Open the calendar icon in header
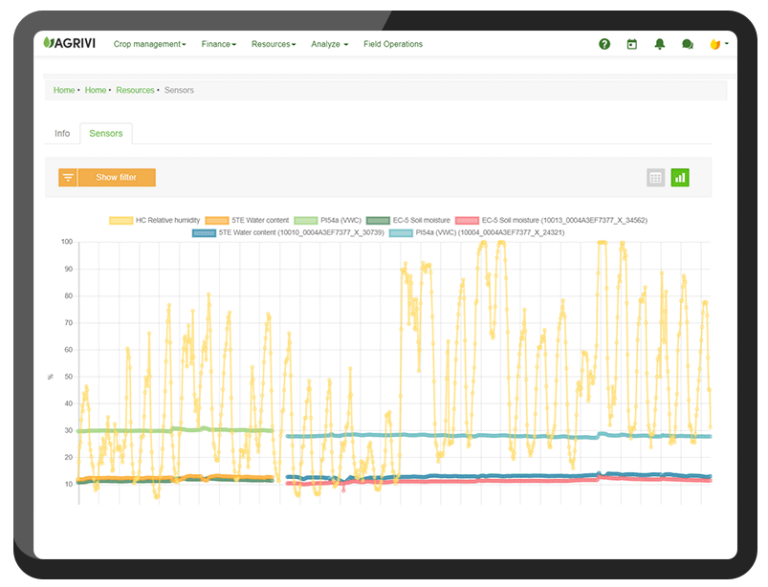The height and width of the screenshot is (587, 768). pyautogui.click(x=632, y=44)
